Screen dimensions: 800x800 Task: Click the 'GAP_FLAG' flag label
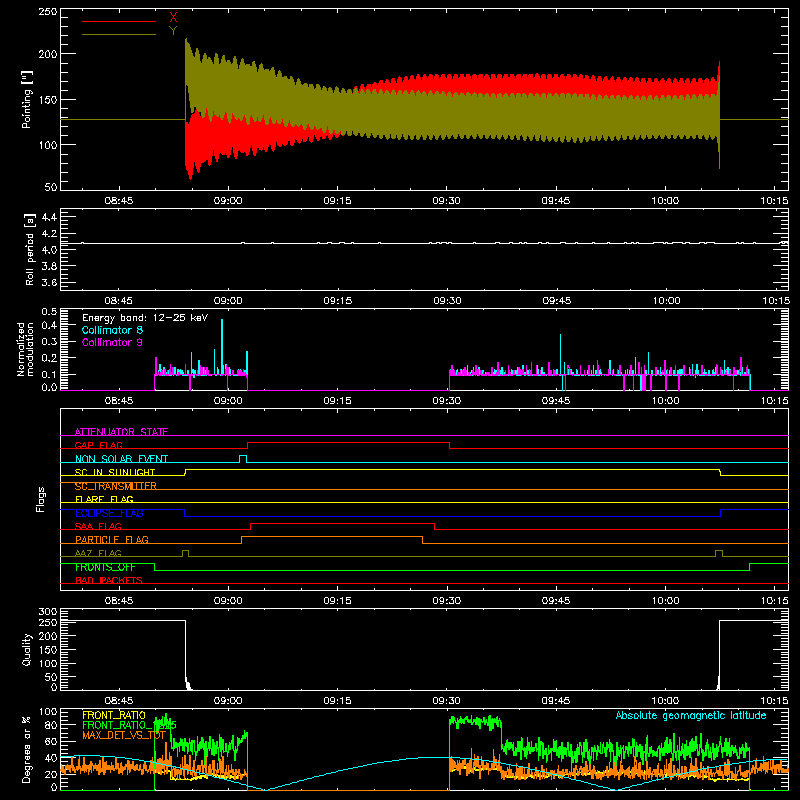[x=98, y=445]
